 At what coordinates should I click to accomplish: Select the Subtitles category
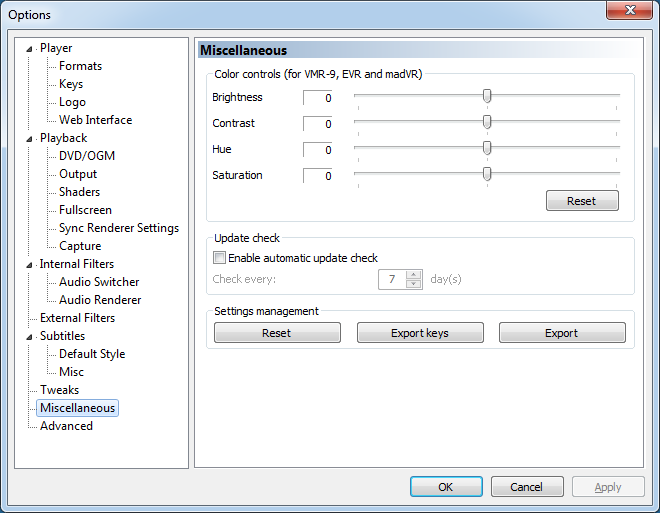point(62,336)
